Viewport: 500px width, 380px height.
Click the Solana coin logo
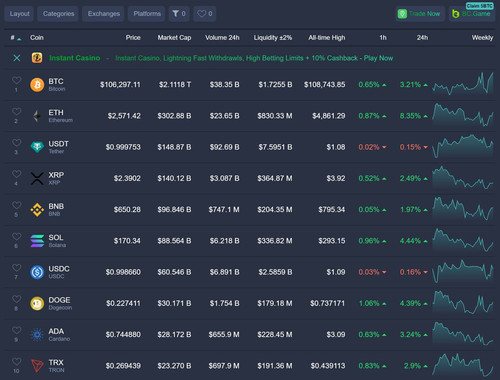click(x=37, y=241)
